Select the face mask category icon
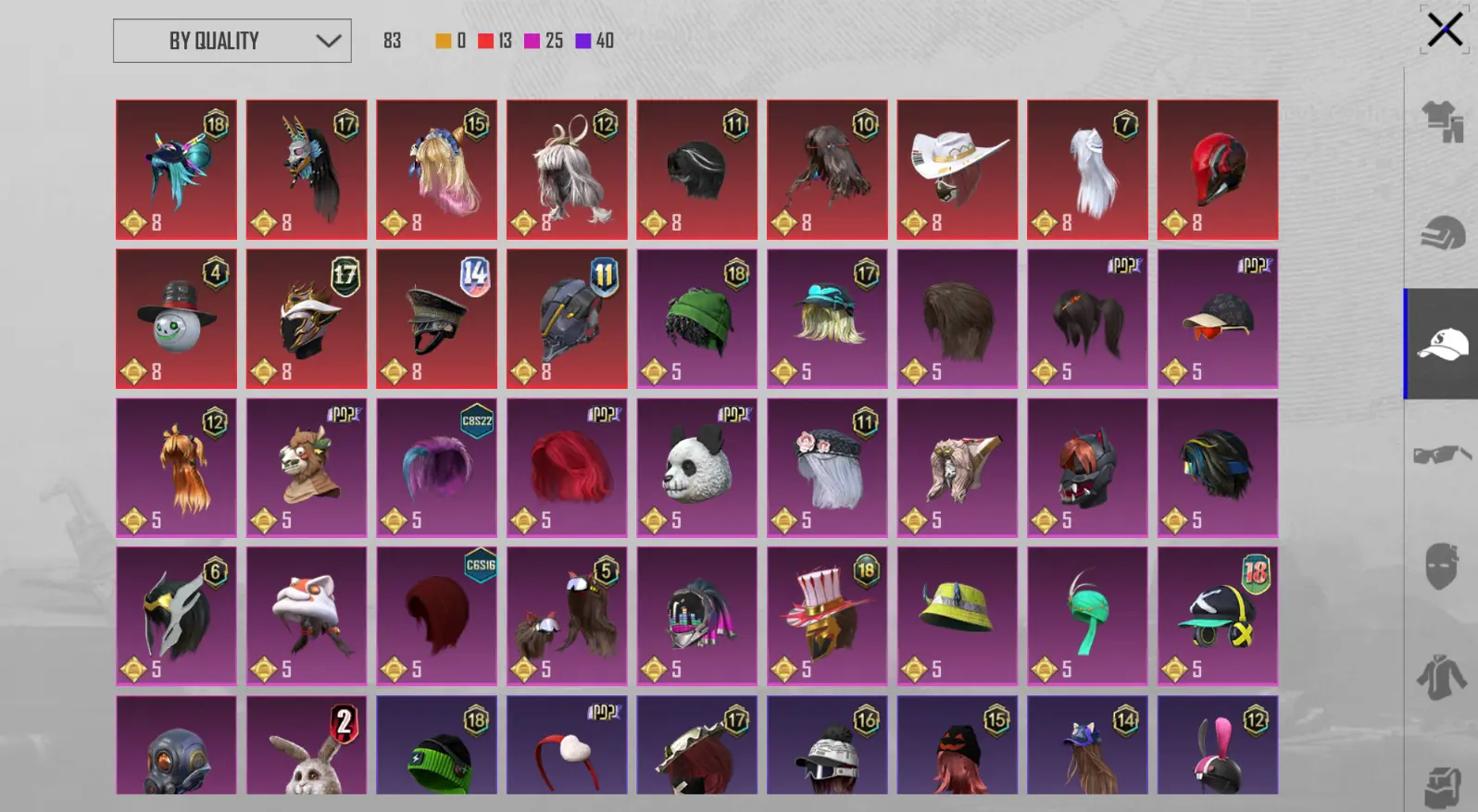Image resolution: width=1478 pixels, height=812 pixels. click(x=1442, y=566)
